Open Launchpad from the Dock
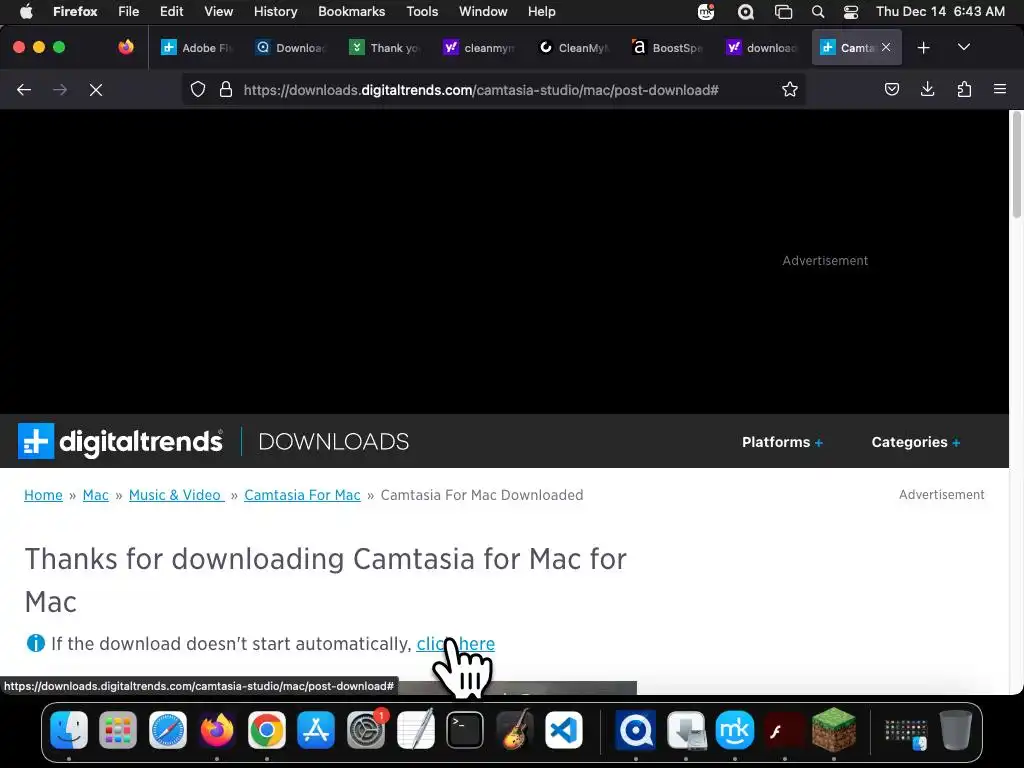The height and width of the screenshot is (768, 1024). point(118,729)
